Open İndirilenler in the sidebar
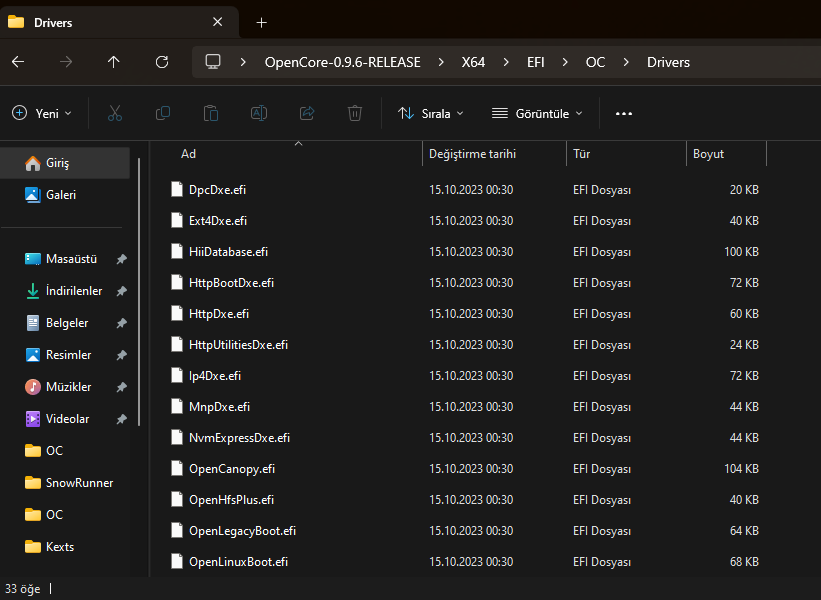 point(73,291)
